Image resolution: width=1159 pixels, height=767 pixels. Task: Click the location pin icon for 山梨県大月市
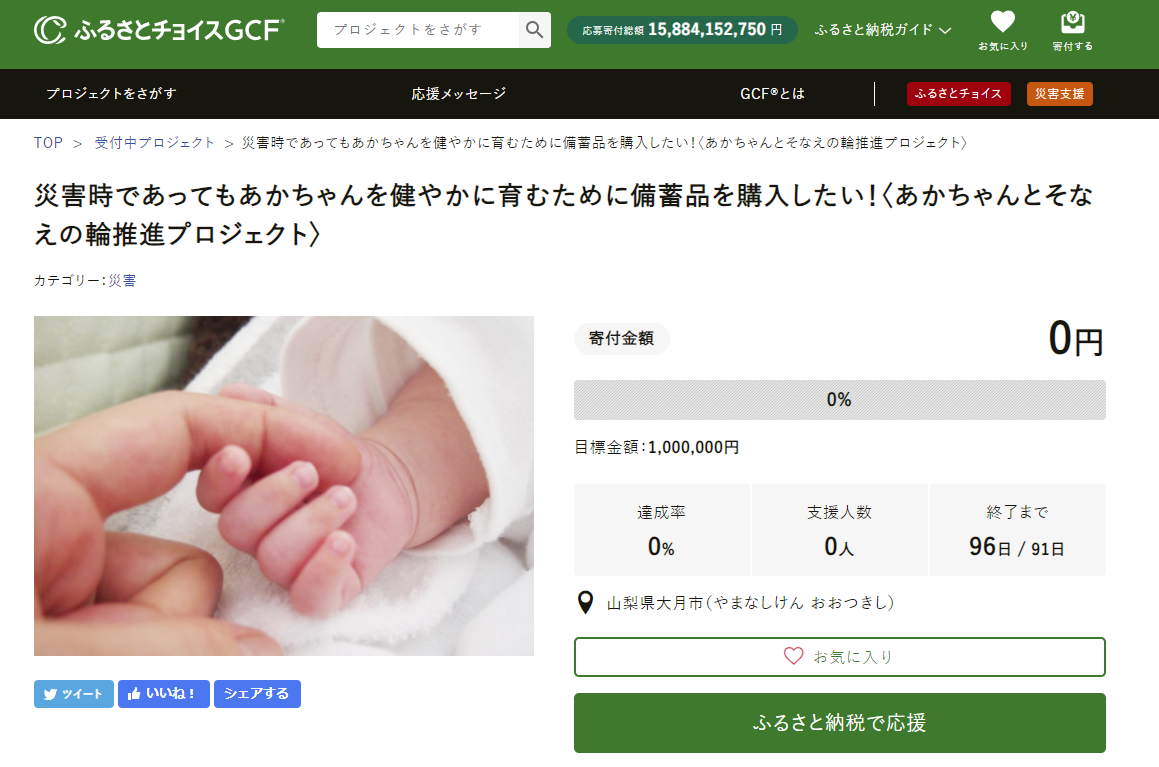click(585, 603)
